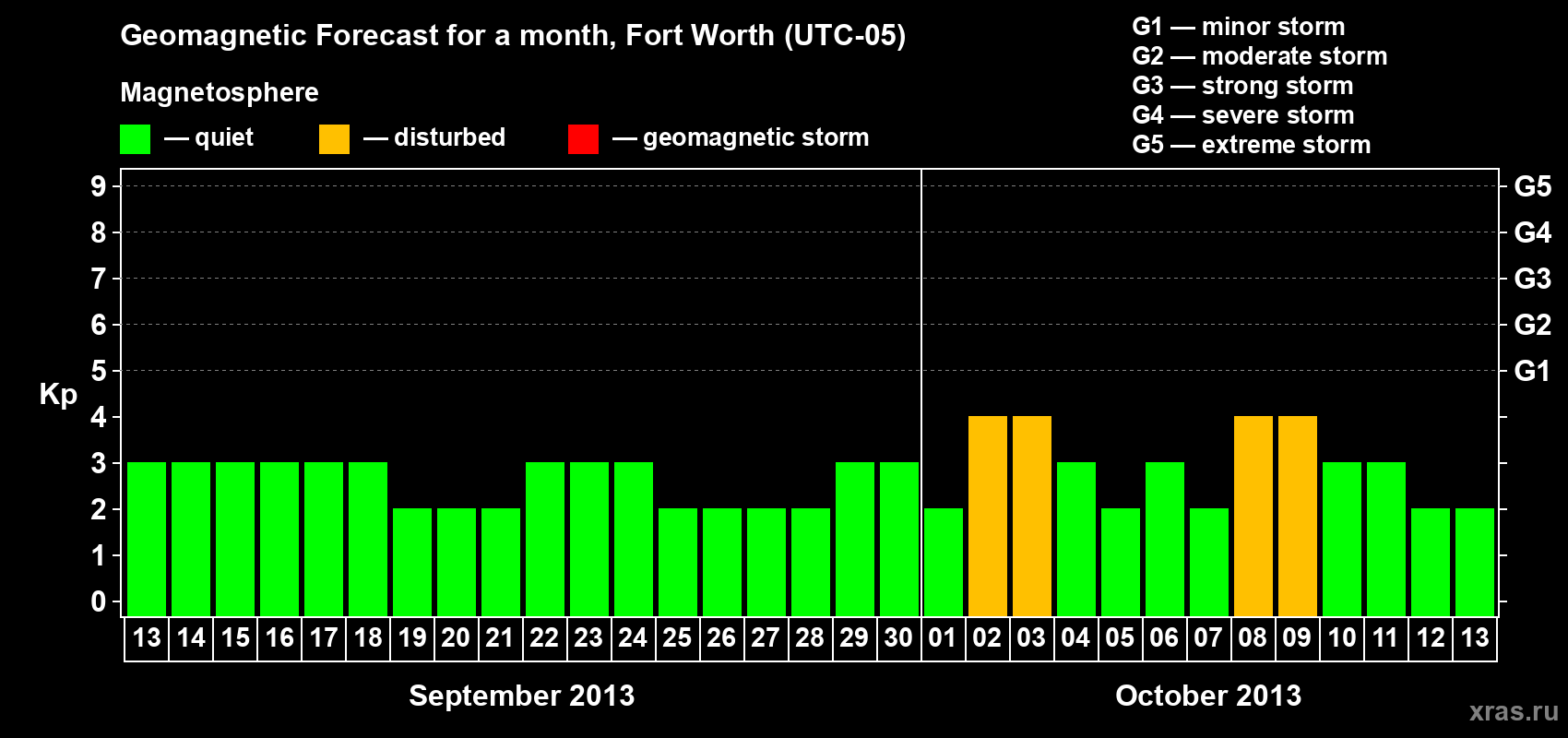Screen dimensions: 1568x738
Task: Click the orange bar for October 08
Action: [x=1253, y=516]
